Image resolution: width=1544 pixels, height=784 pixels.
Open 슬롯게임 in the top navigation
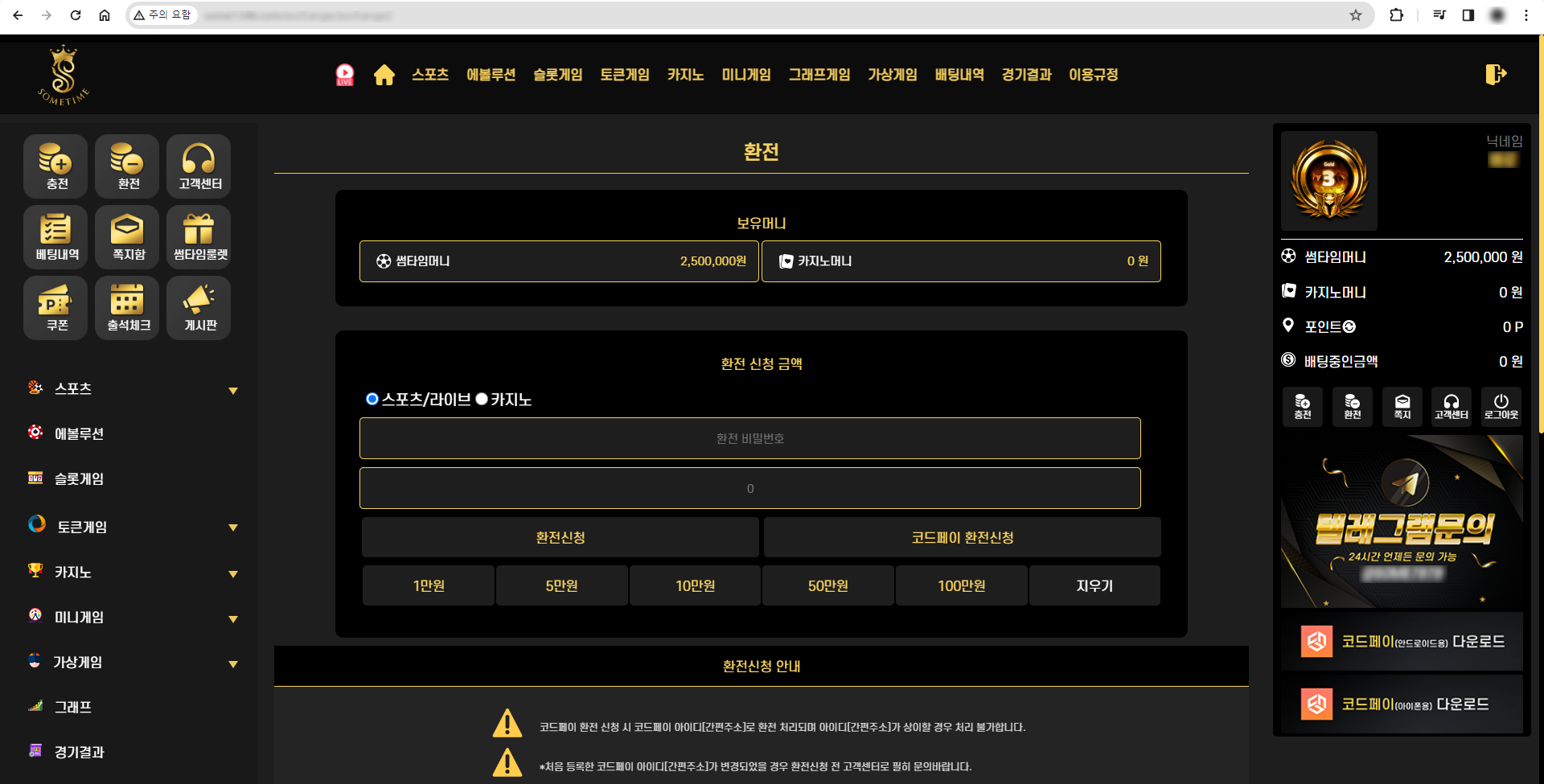pyautogui.click(x=558, y=75)
